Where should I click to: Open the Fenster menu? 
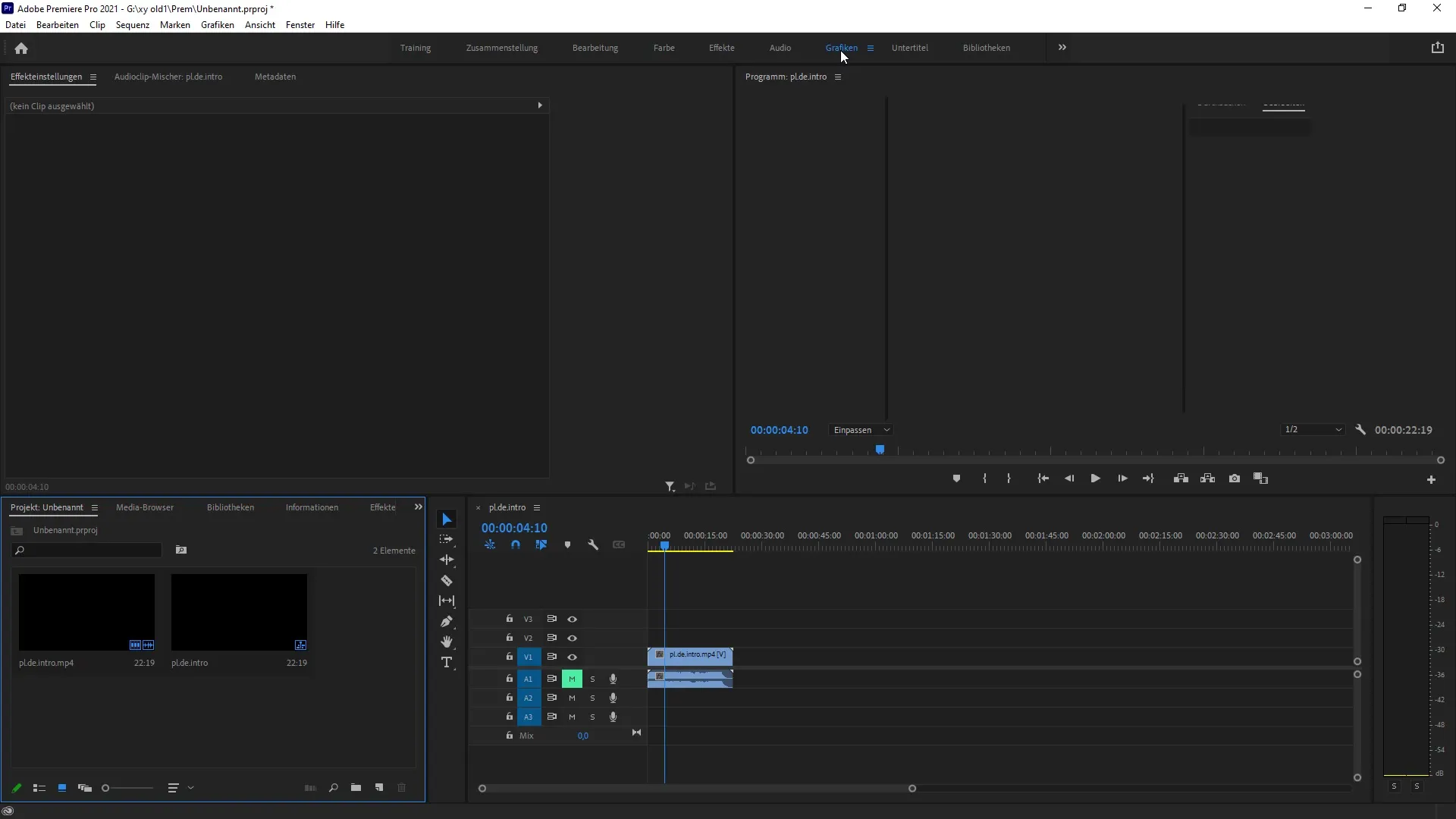[x=300, y=24]
